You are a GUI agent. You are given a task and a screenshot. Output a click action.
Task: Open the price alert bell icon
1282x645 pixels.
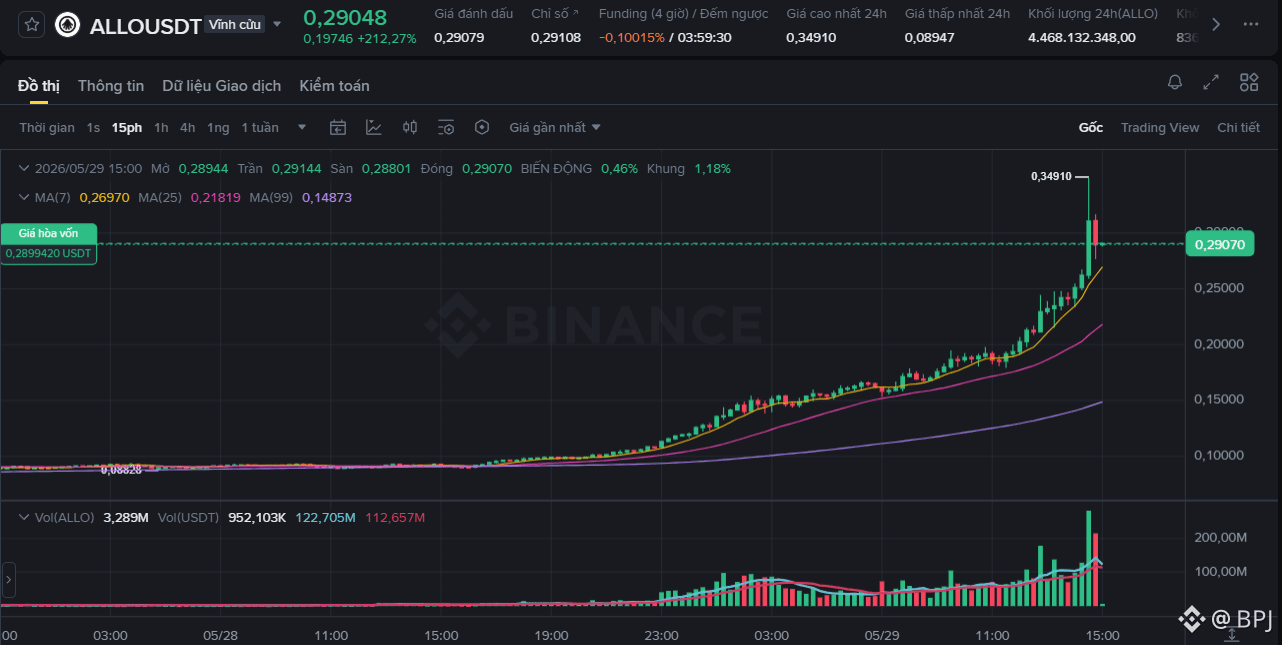pyautogui.click(x=1175, y=82)
